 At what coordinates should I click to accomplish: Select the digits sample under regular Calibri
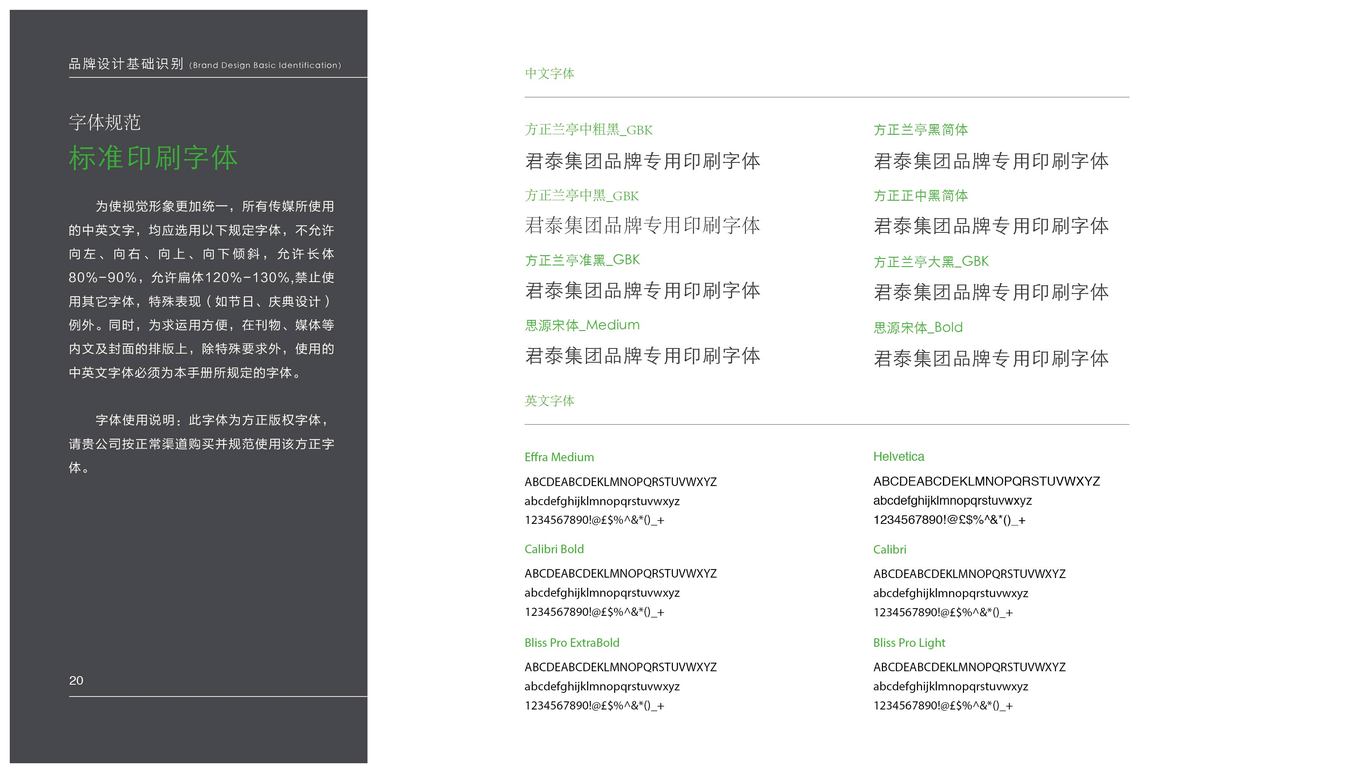(943, 612)
